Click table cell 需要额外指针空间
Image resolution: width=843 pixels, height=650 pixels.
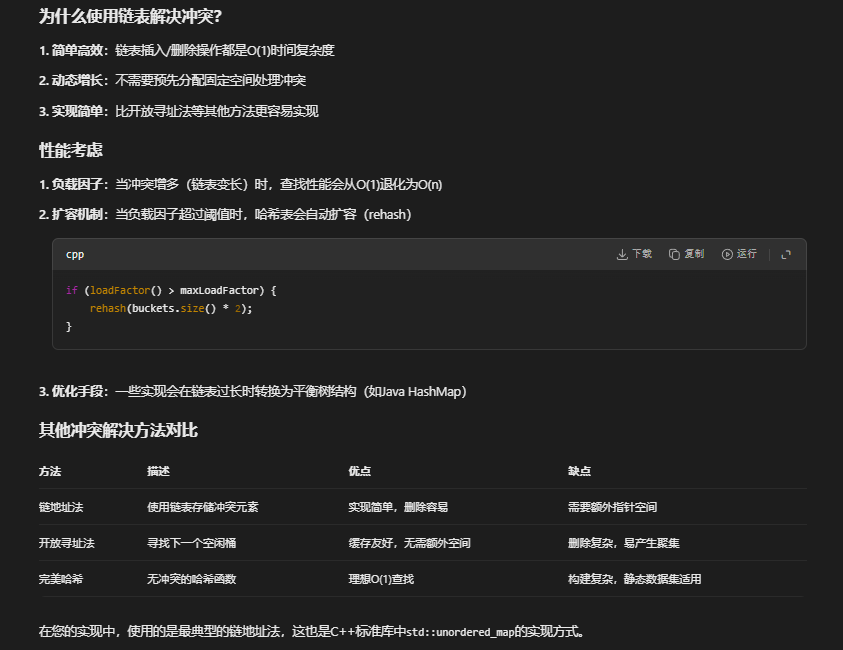coord(612,507)
